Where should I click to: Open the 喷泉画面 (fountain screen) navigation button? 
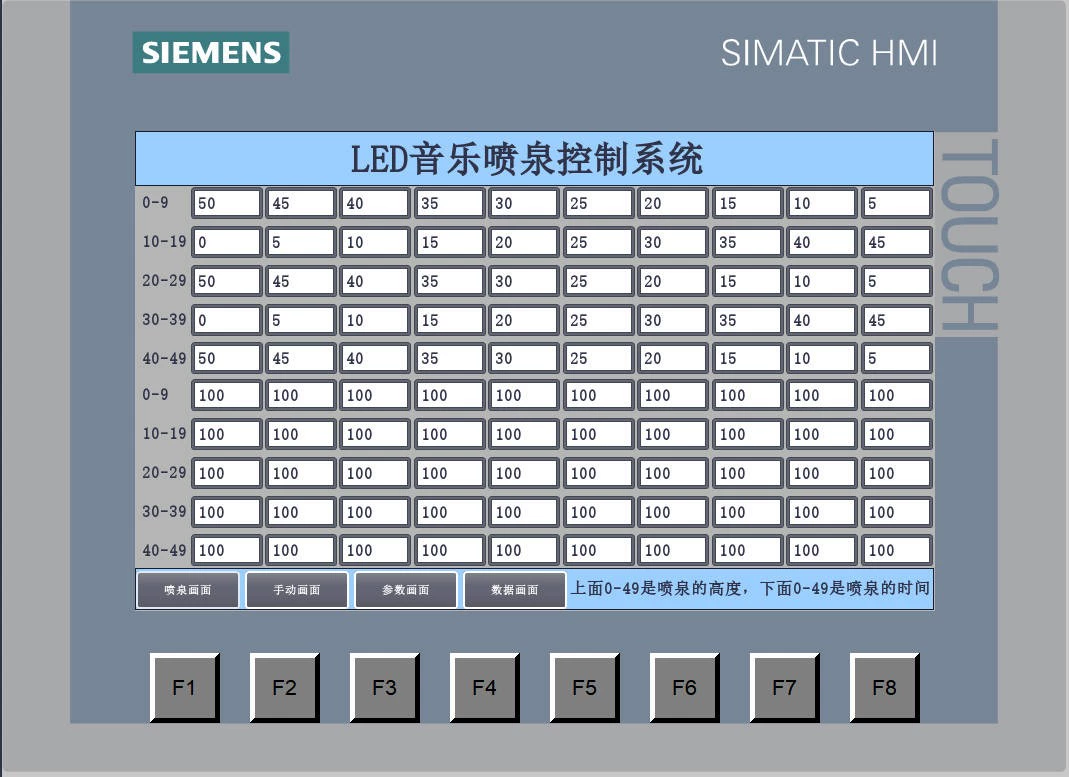pyautogui.click(x=187, y=589)
